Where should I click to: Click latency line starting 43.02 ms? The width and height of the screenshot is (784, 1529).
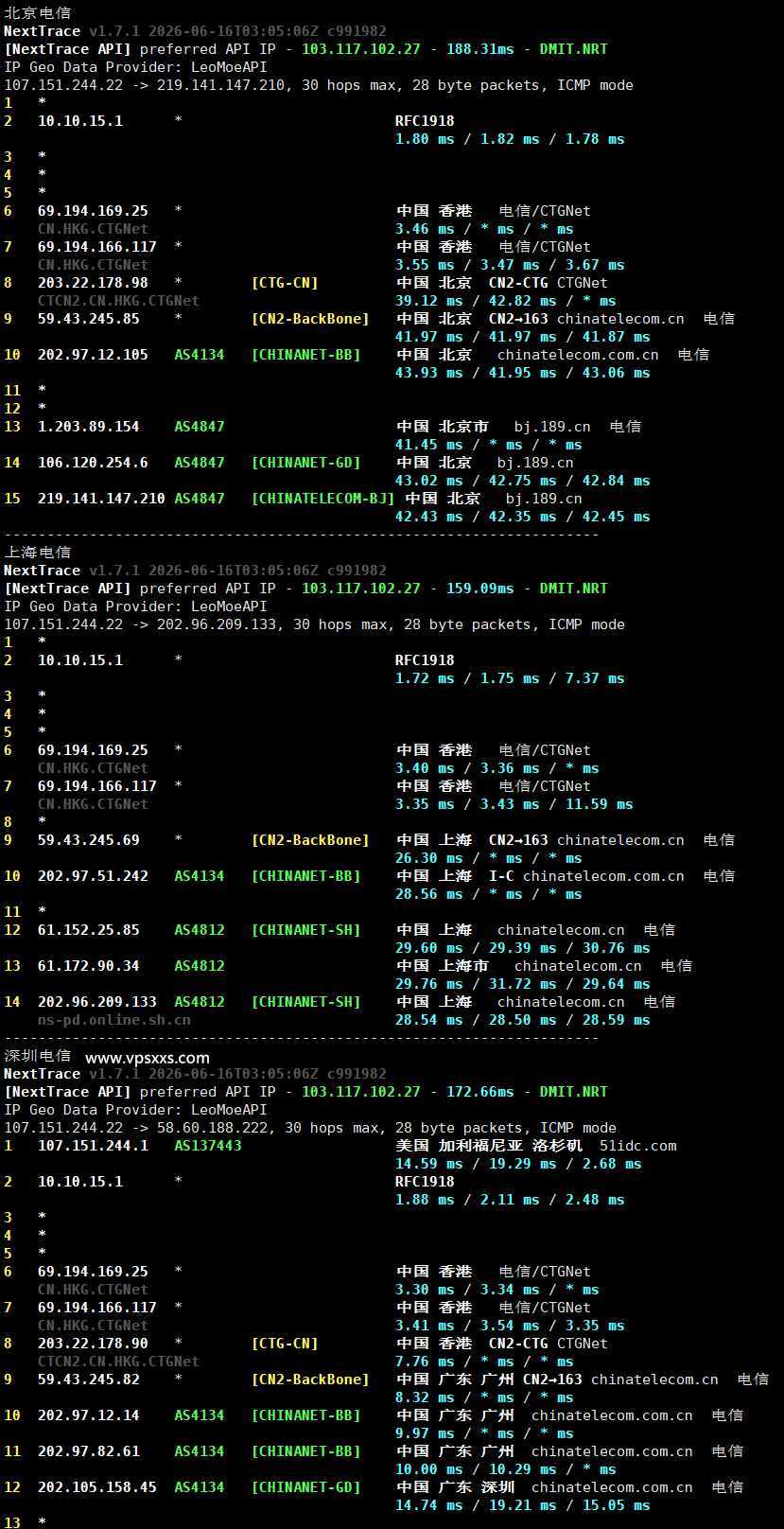(523, 481)
